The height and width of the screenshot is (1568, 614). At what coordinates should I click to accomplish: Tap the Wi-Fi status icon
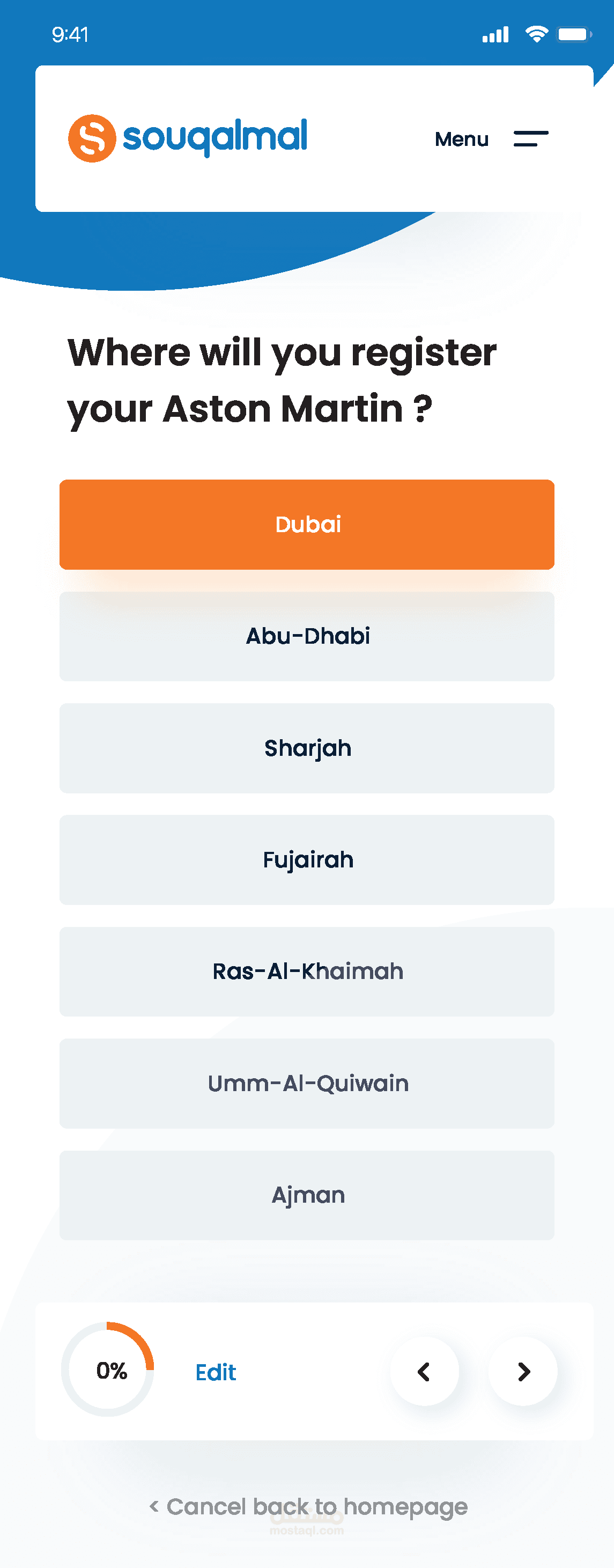click(536, 34)
